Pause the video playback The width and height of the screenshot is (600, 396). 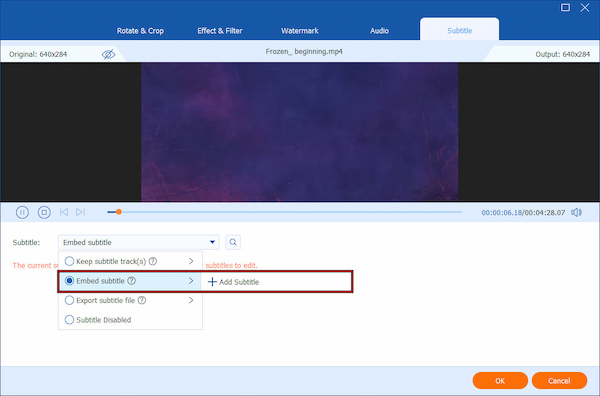[22, 212]
